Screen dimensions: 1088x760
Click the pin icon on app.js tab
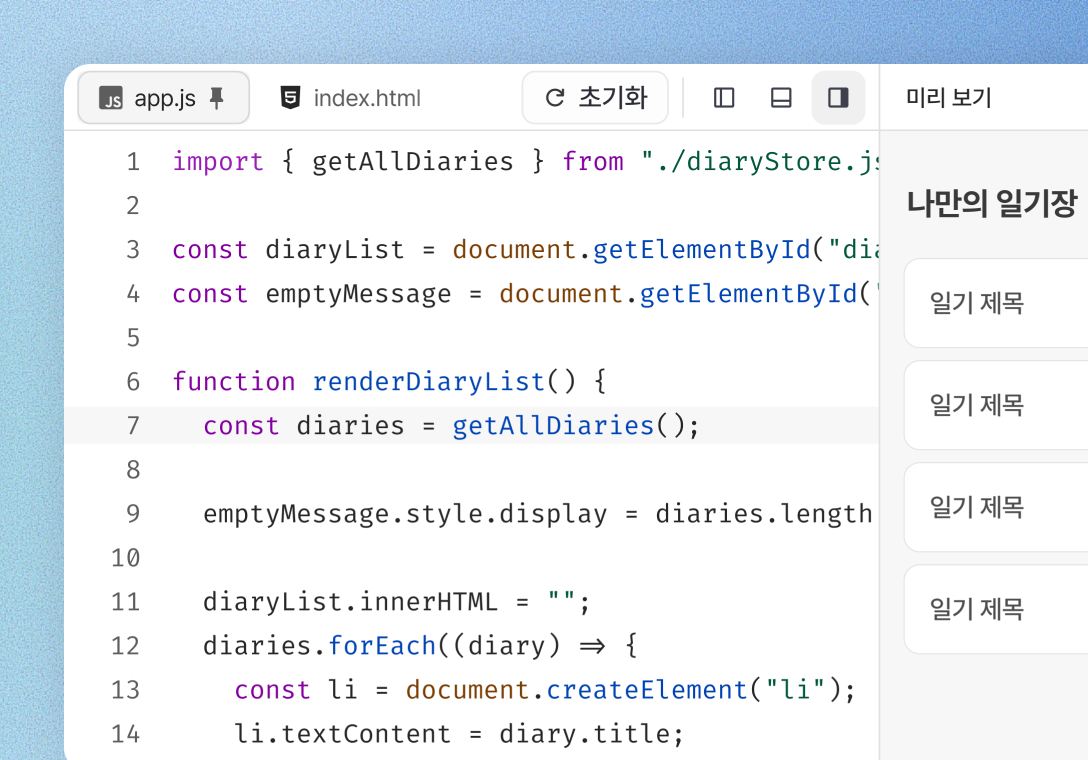[217, 98]
